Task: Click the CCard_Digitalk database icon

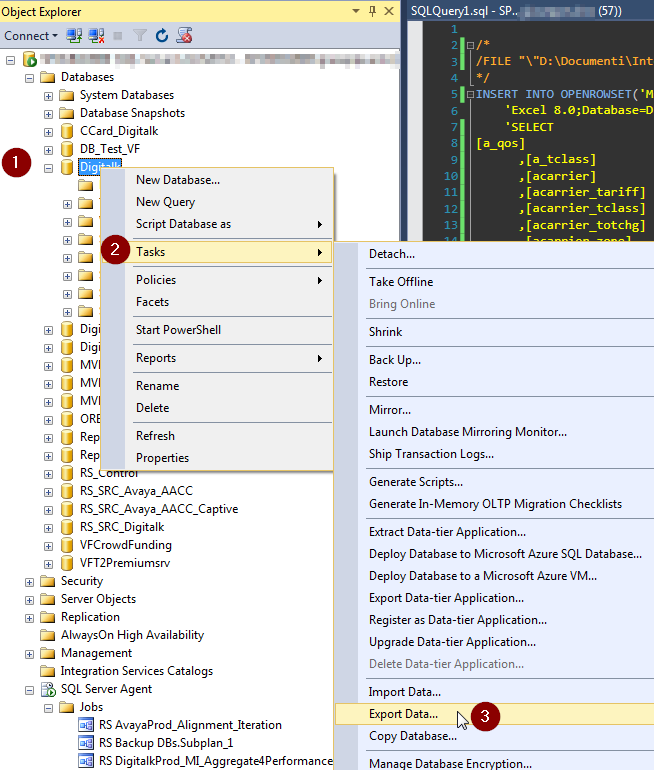Action: pos(67,131)
